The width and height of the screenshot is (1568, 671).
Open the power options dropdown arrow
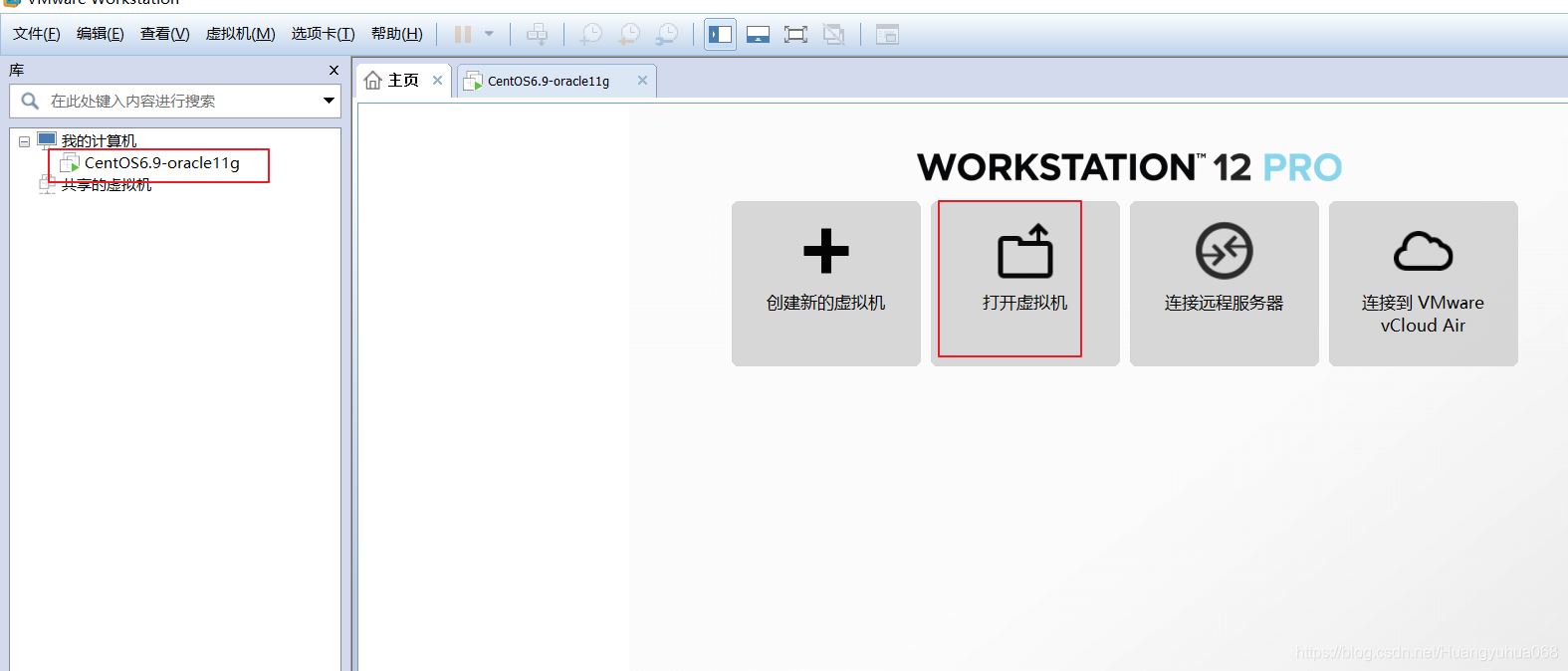(489, 35)
